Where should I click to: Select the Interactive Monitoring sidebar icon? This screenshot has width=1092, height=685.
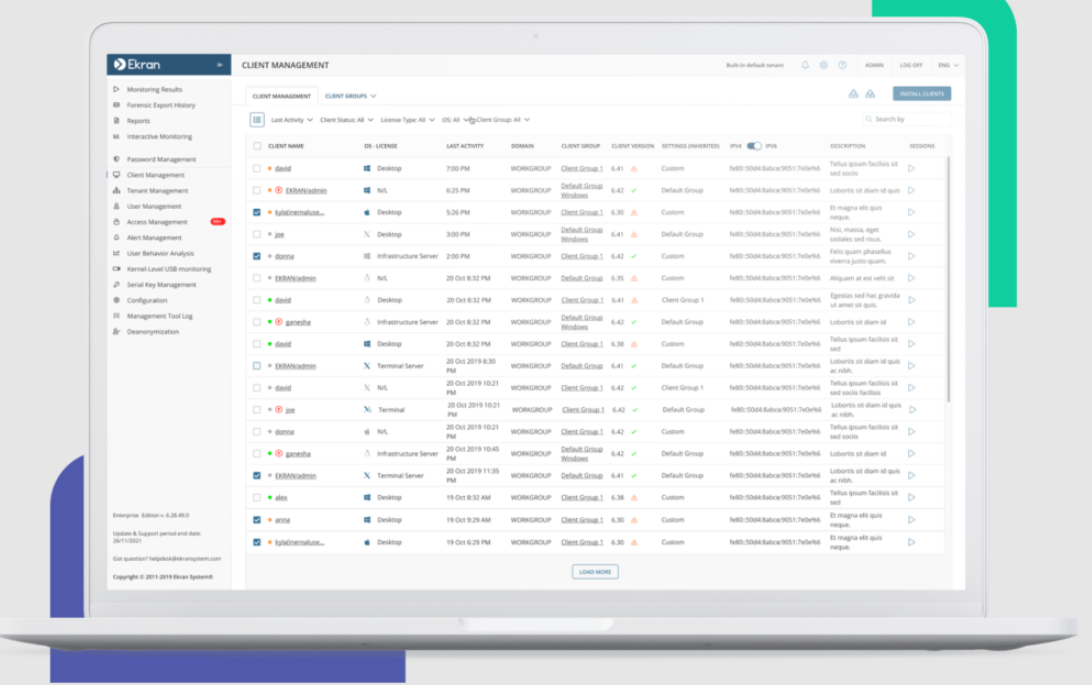116,136
